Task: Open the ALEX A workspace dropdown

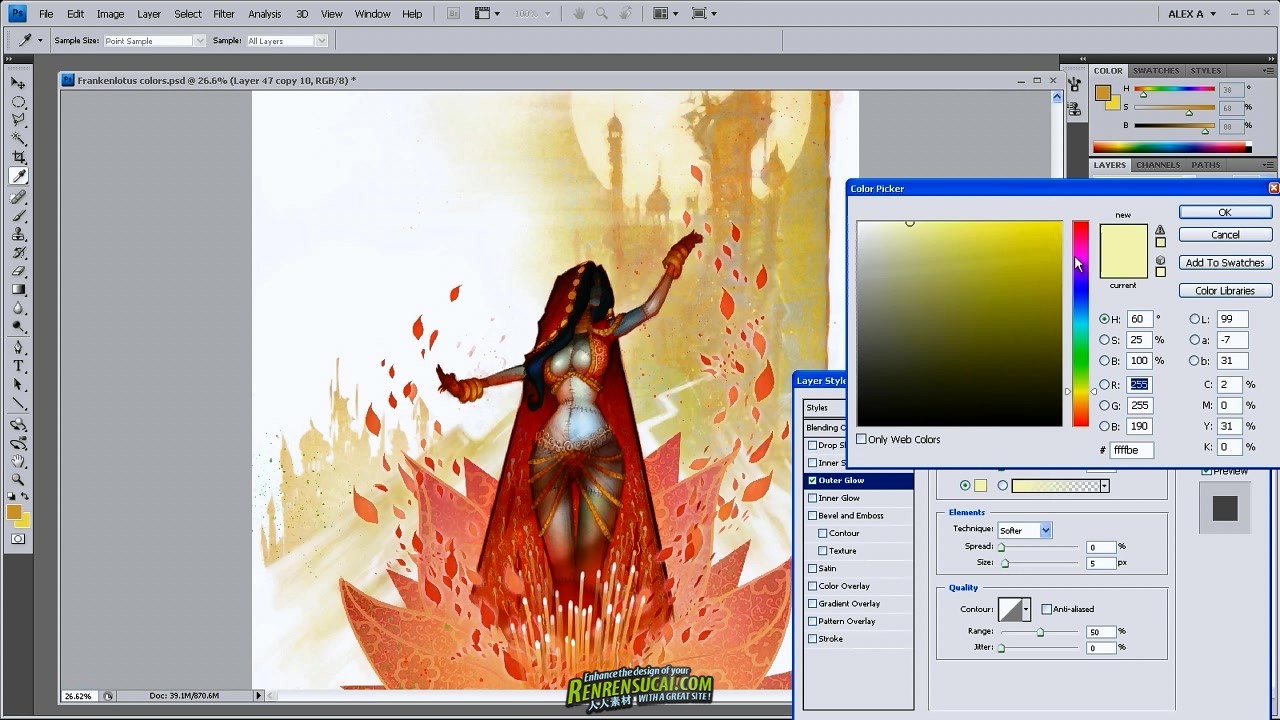Action: point(1192,14)
